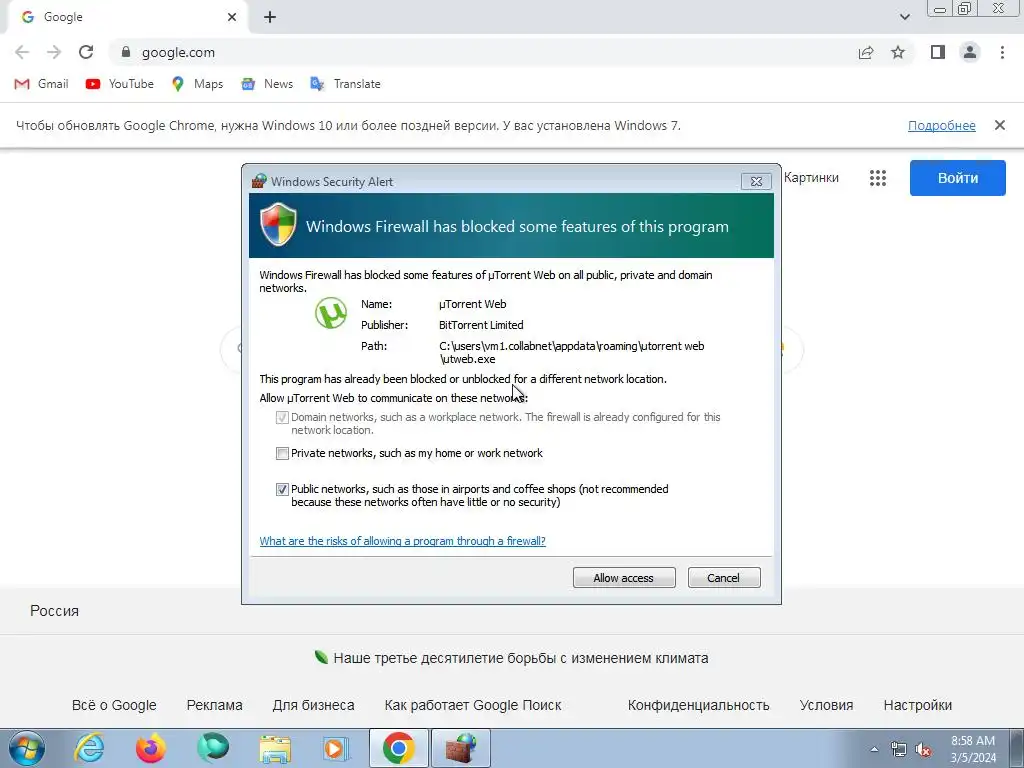
Task: Open Google apps grid icon
Action: point(878,178)
